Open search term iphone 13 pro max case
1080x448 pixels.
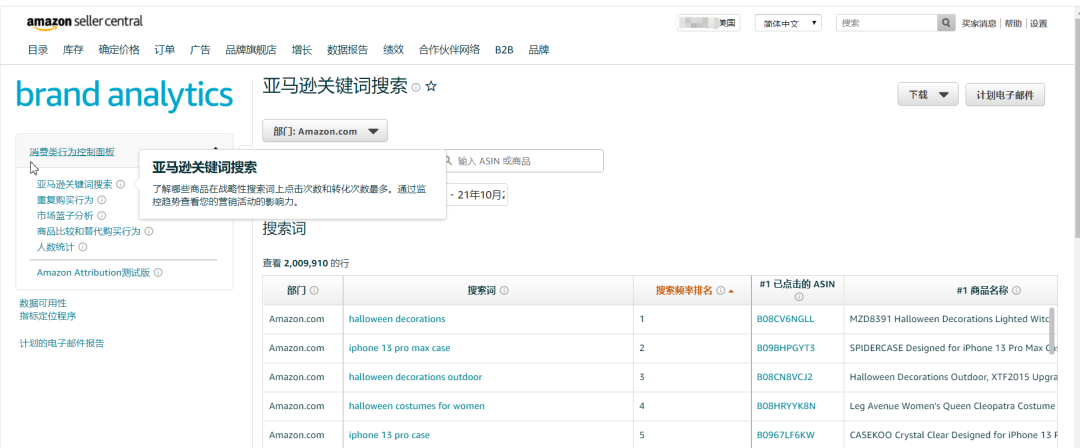[x=399, y=348]
